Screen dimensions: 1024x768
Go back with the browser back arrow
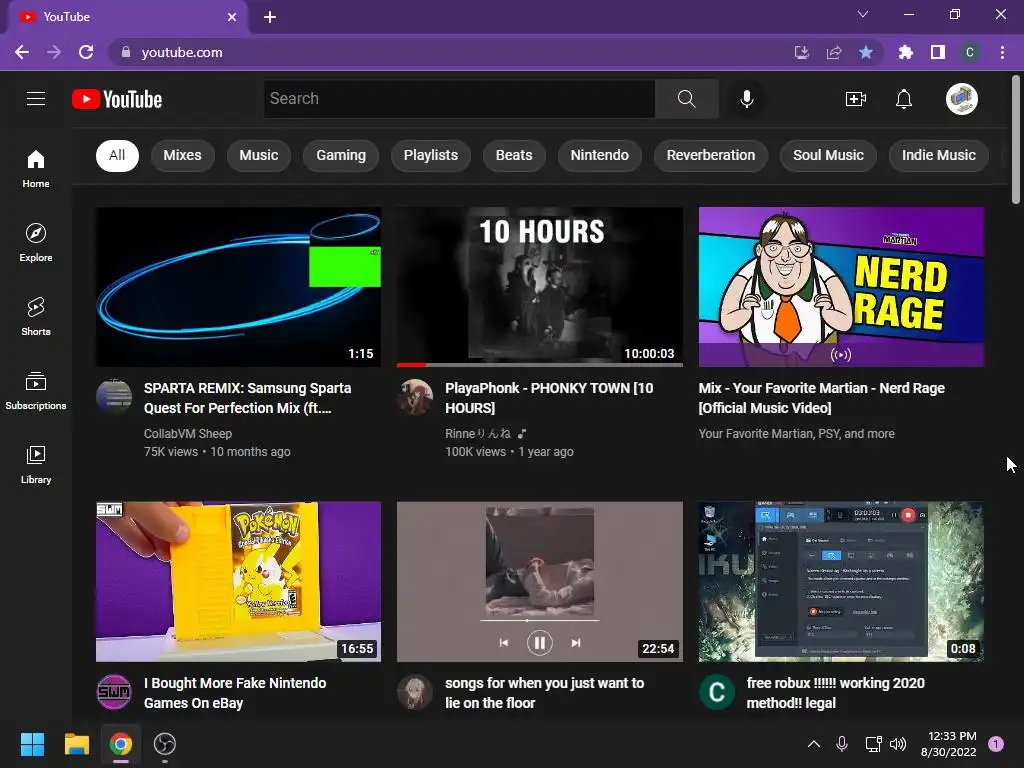(22, 52)
